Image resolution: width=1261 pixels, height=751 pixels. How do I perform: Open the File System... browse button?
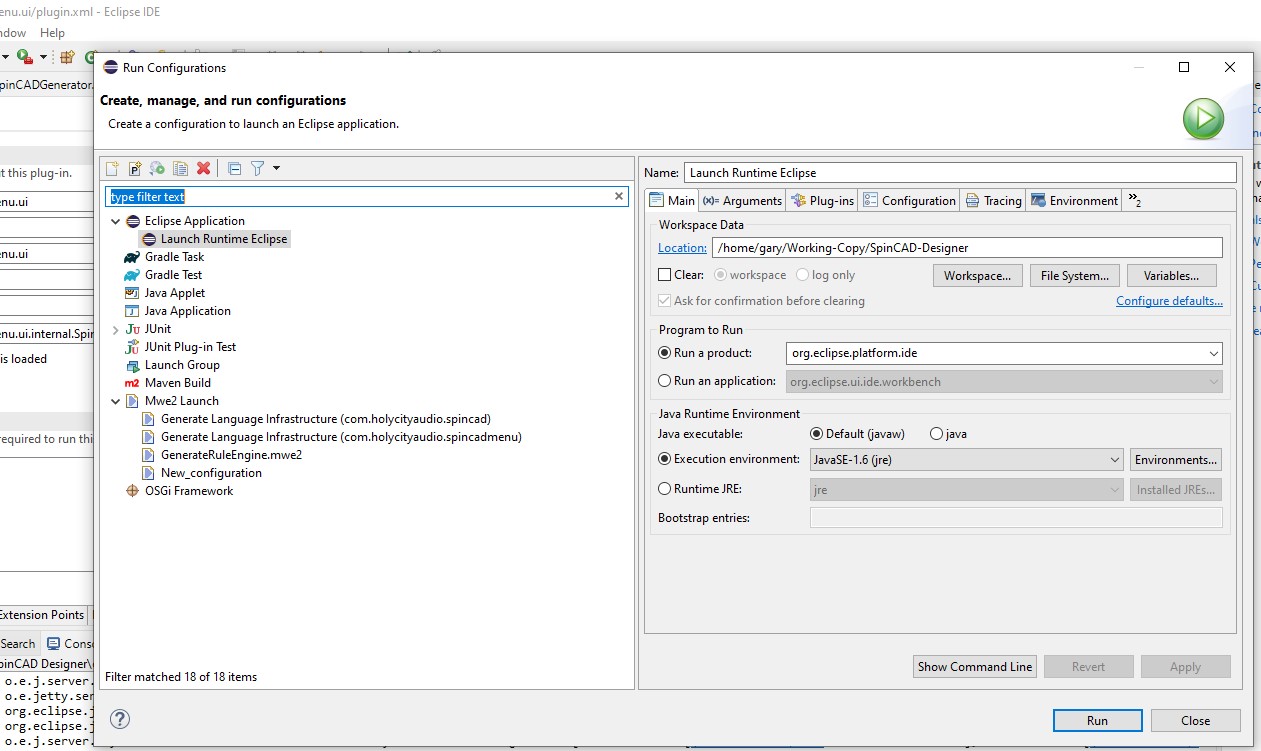[x=1074, y=275]
